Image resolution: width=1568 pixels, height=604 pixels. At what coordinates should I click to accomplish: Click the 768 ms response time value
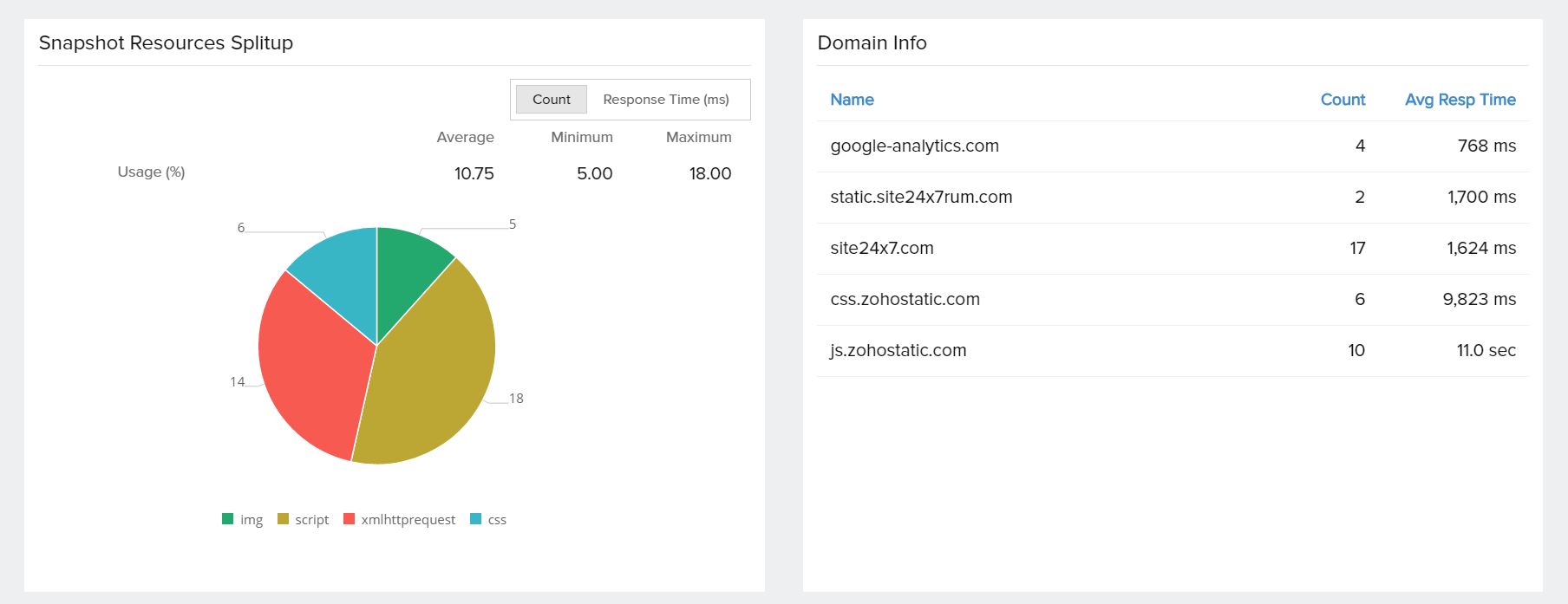tap(1486, 146)
